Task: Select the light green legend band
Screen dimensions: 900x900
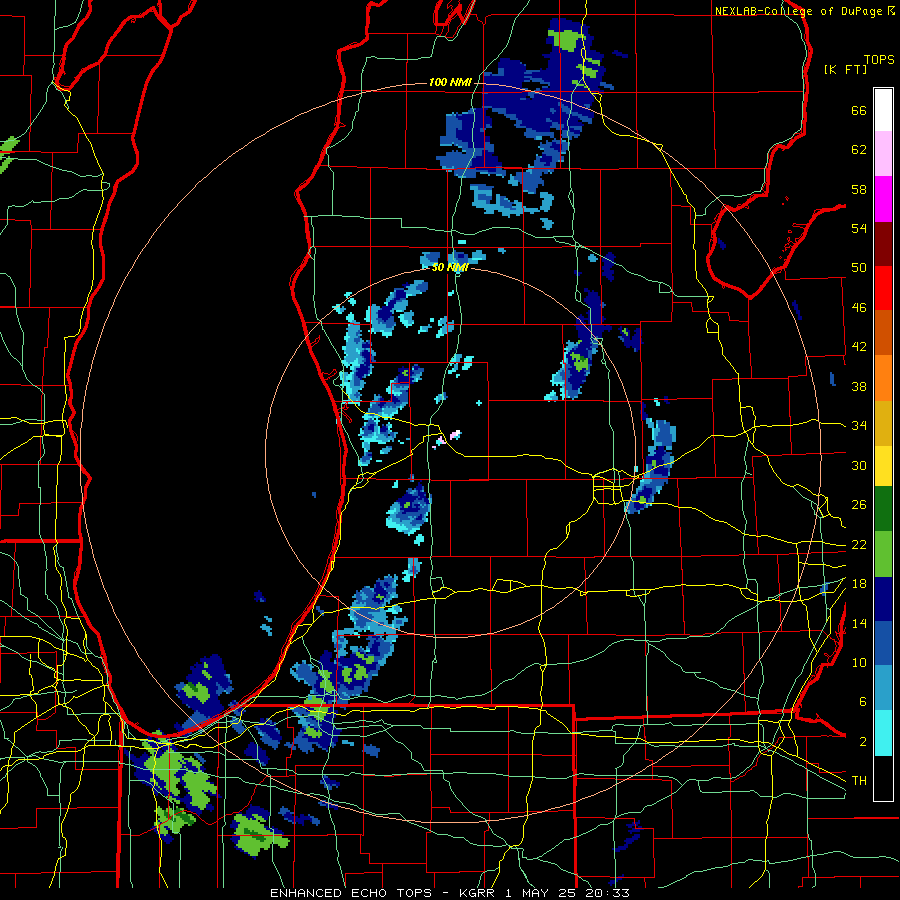Action: 883,553
